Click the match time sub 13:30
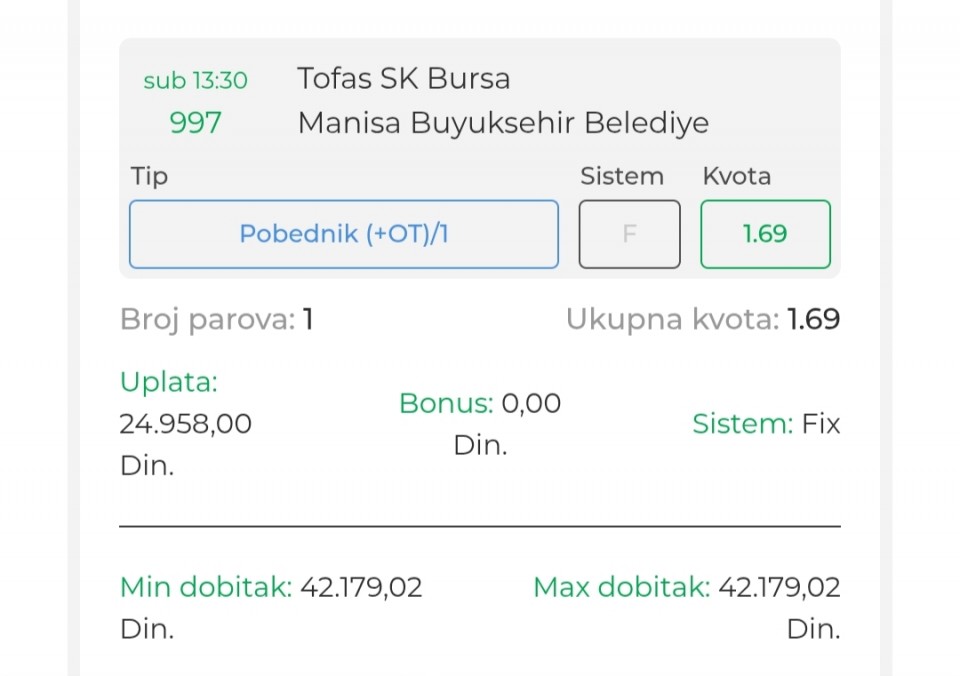Image resolution: width=960 pixels, height=676 pixels. click(195, 80)
